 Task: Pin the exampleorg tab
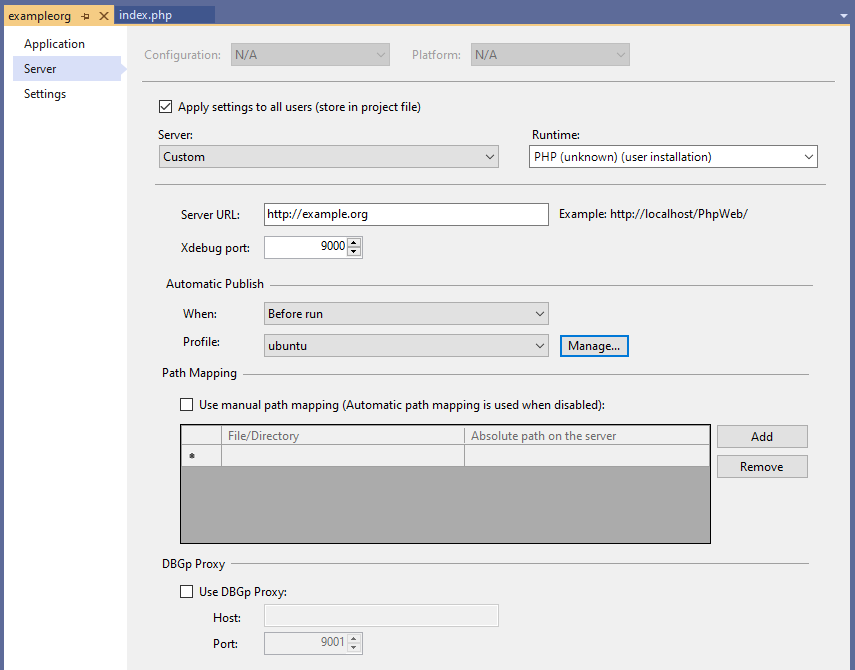tap(86, 16)
